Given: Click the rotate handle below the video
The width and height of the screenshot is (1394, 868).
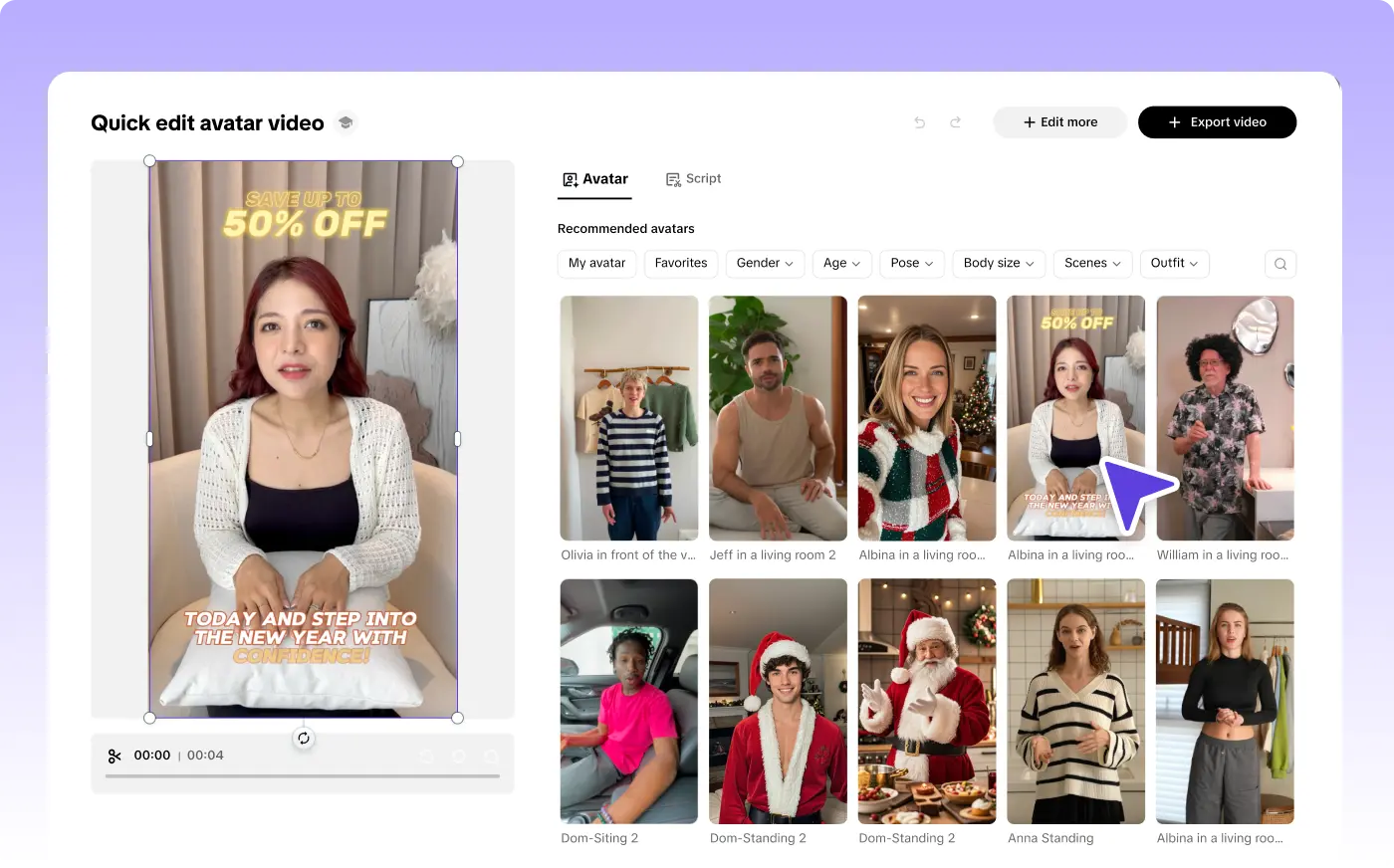Looking at the screenshot, I should pyautogui.click(x=304, y=739).
